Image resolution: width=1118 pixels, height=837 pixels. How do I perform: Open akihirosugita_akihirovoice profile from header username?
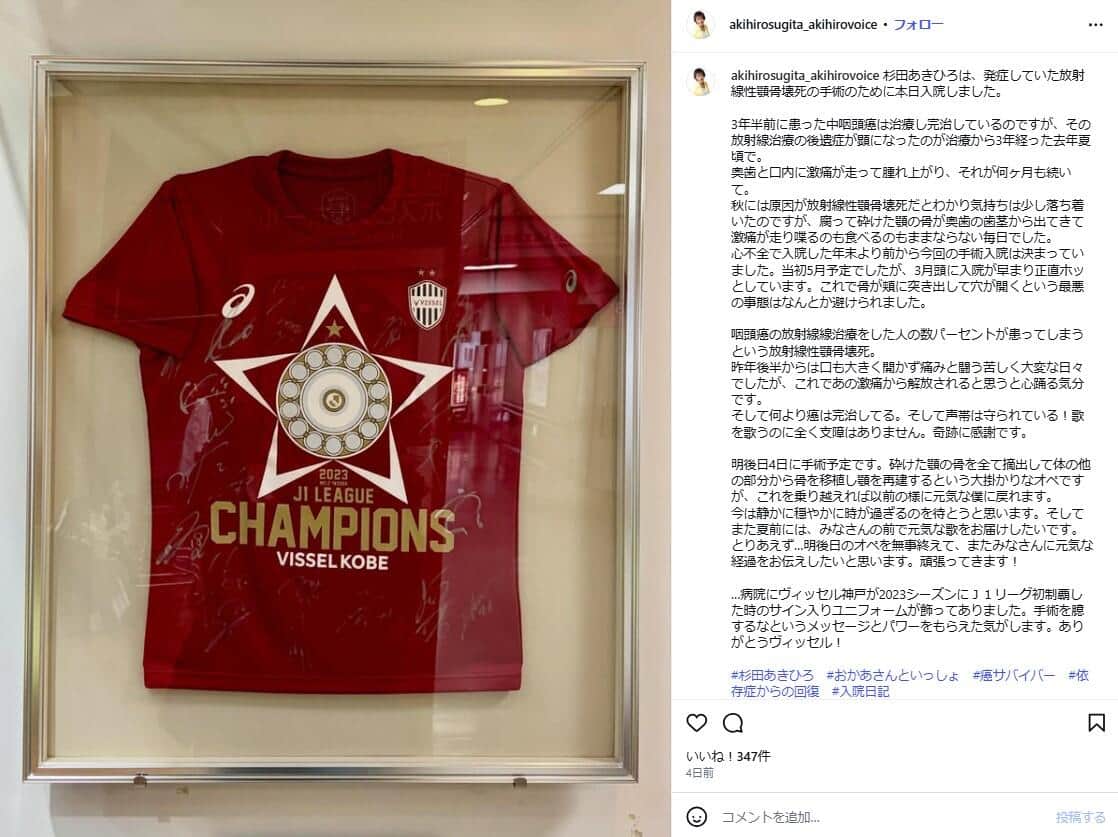(803, 25)
